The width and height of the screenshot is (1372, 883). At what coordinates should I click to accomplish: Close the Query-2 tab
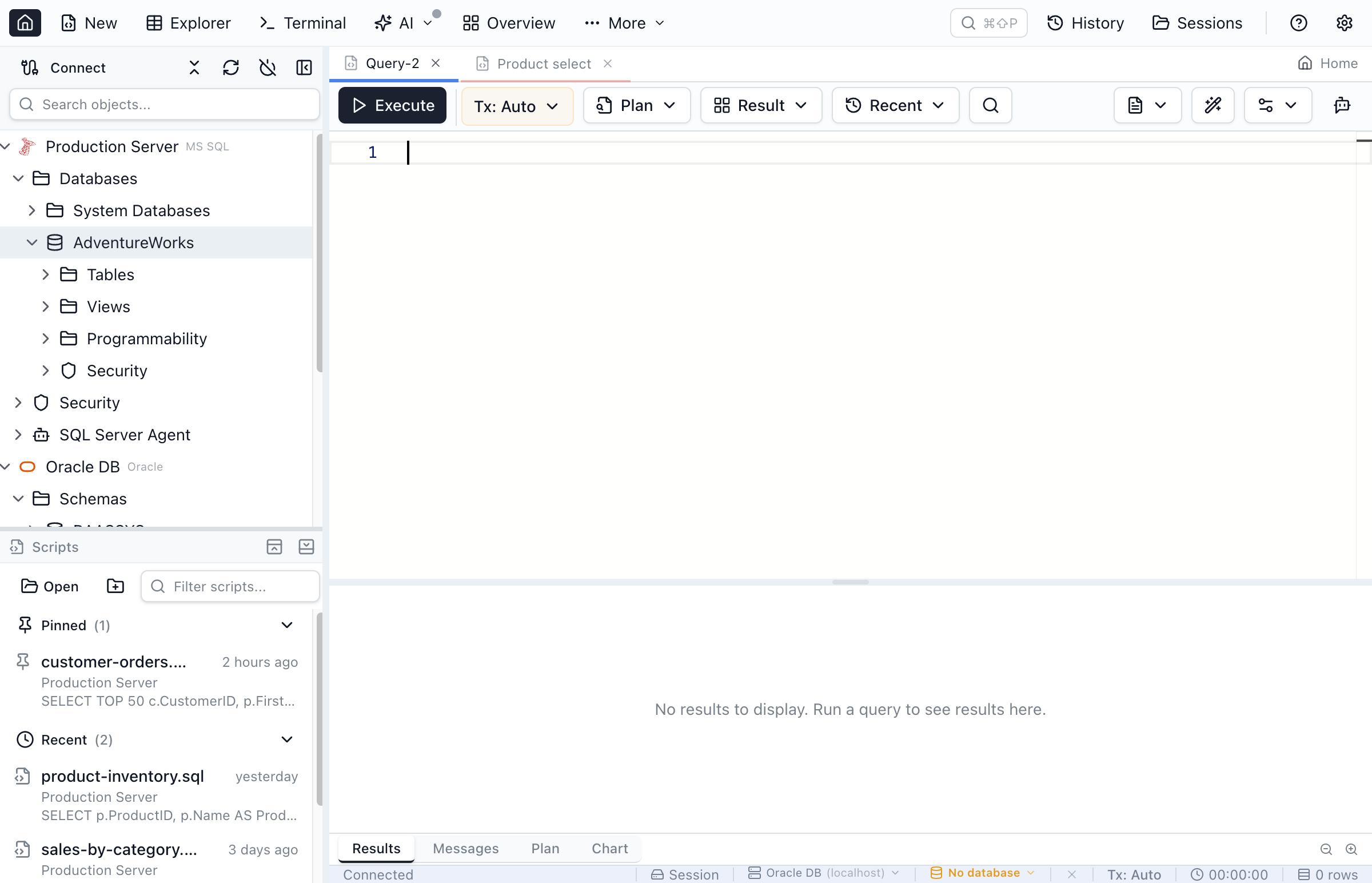pyautogui.click(x=436, y=63)
